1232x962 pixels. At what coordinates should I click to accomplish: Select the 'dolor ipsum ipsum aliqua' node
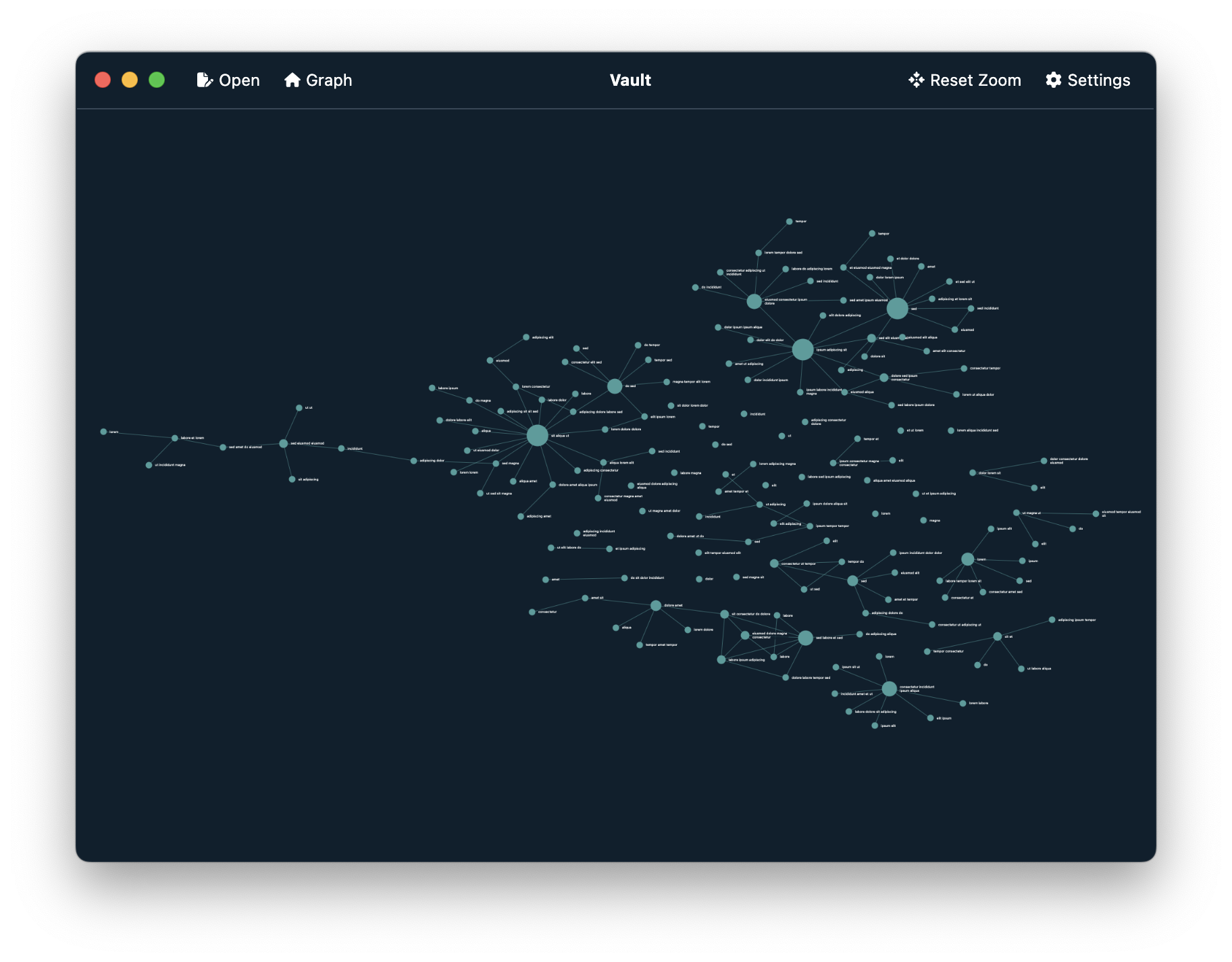718,328
